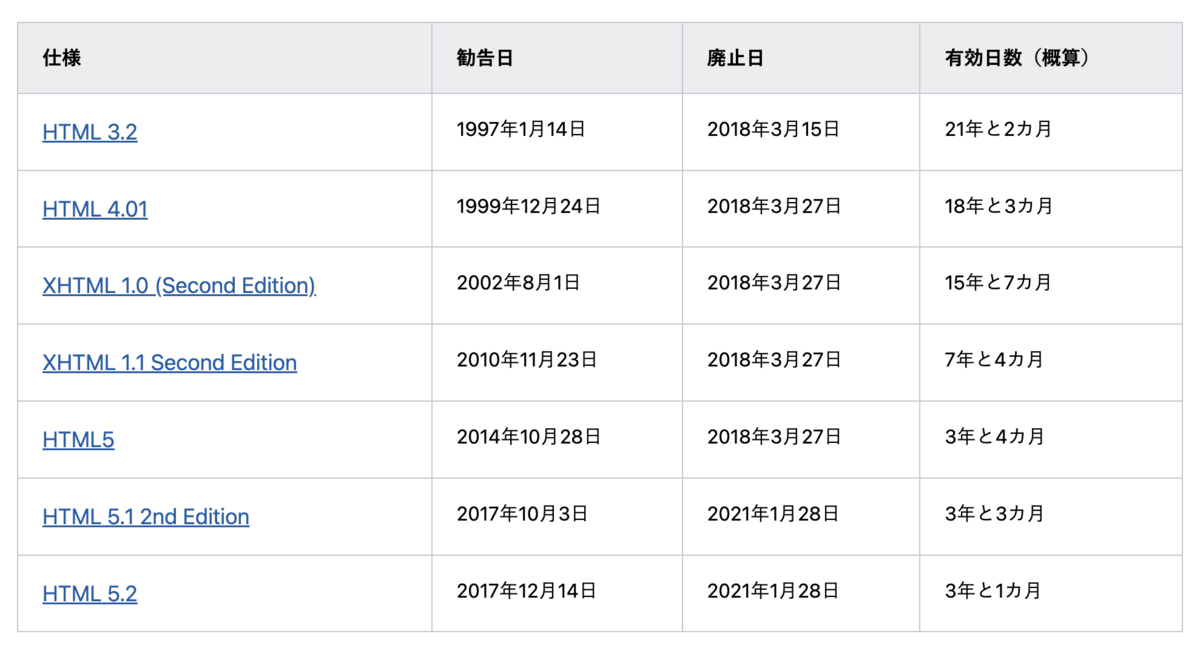
Task: Open XHTML 1.1 Second Edition link
Action: click(x=170, y=363)
